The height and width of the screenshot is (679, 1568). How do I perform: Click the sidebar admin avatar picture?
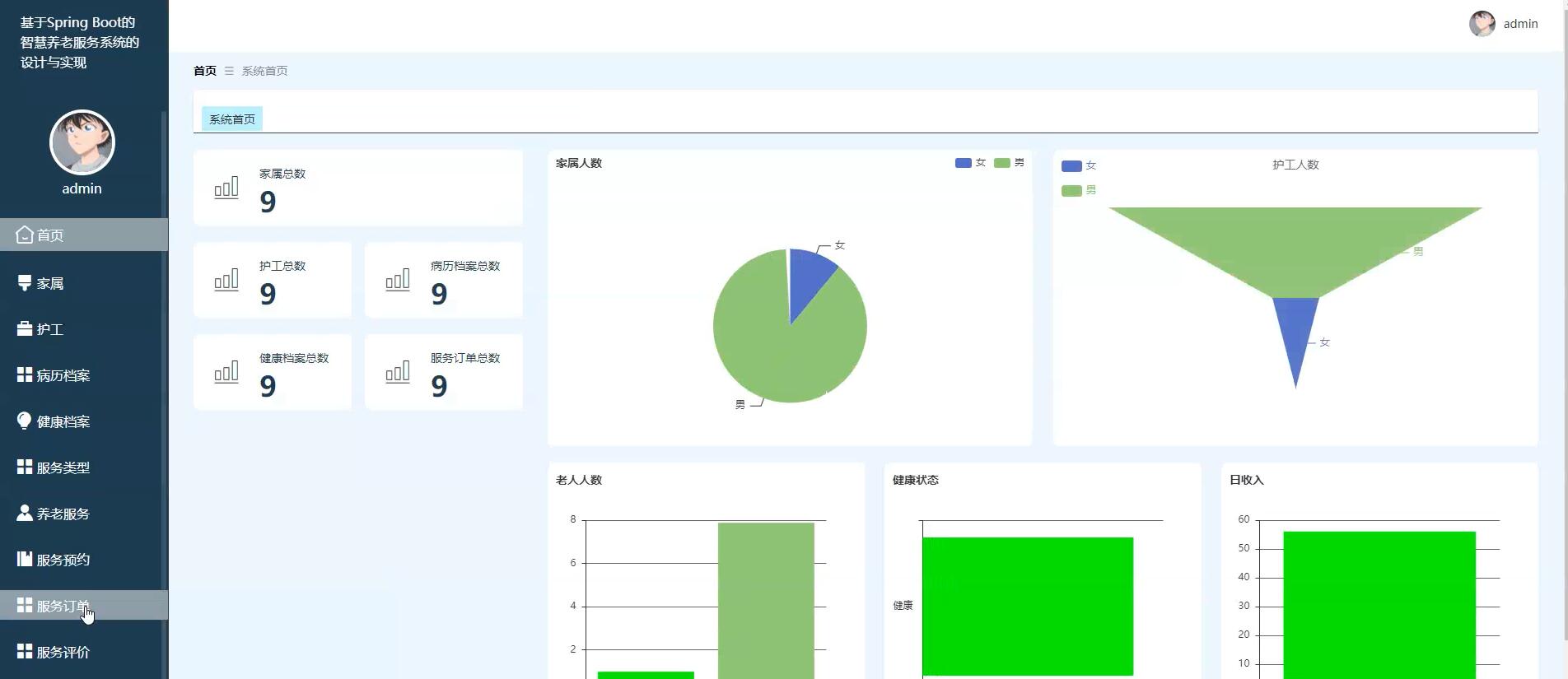coord(82,142)
